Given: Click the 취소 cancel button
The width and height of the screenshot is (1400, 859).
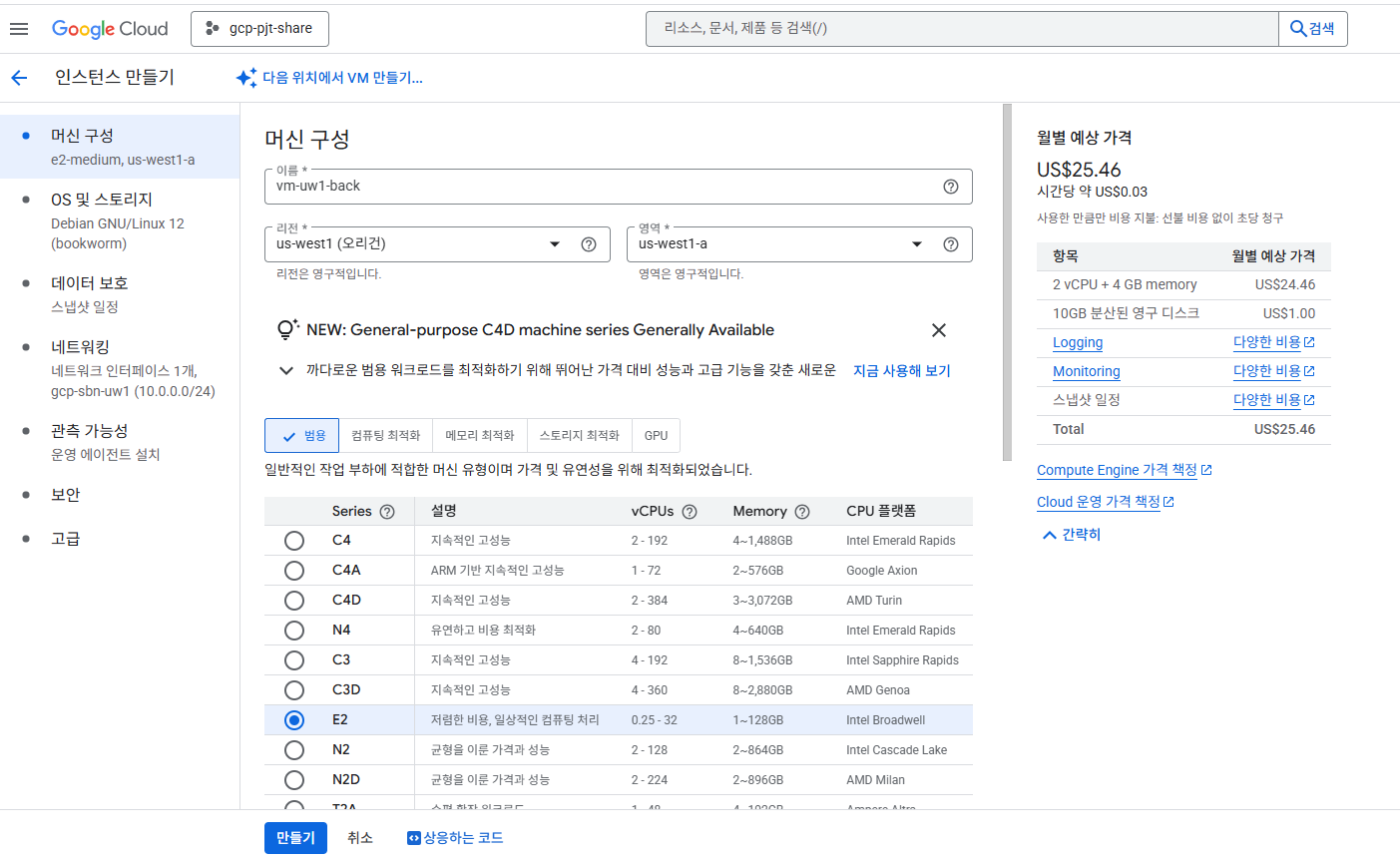Looking at the screenshot, I should pyautogui.click(x=360, y=838).
